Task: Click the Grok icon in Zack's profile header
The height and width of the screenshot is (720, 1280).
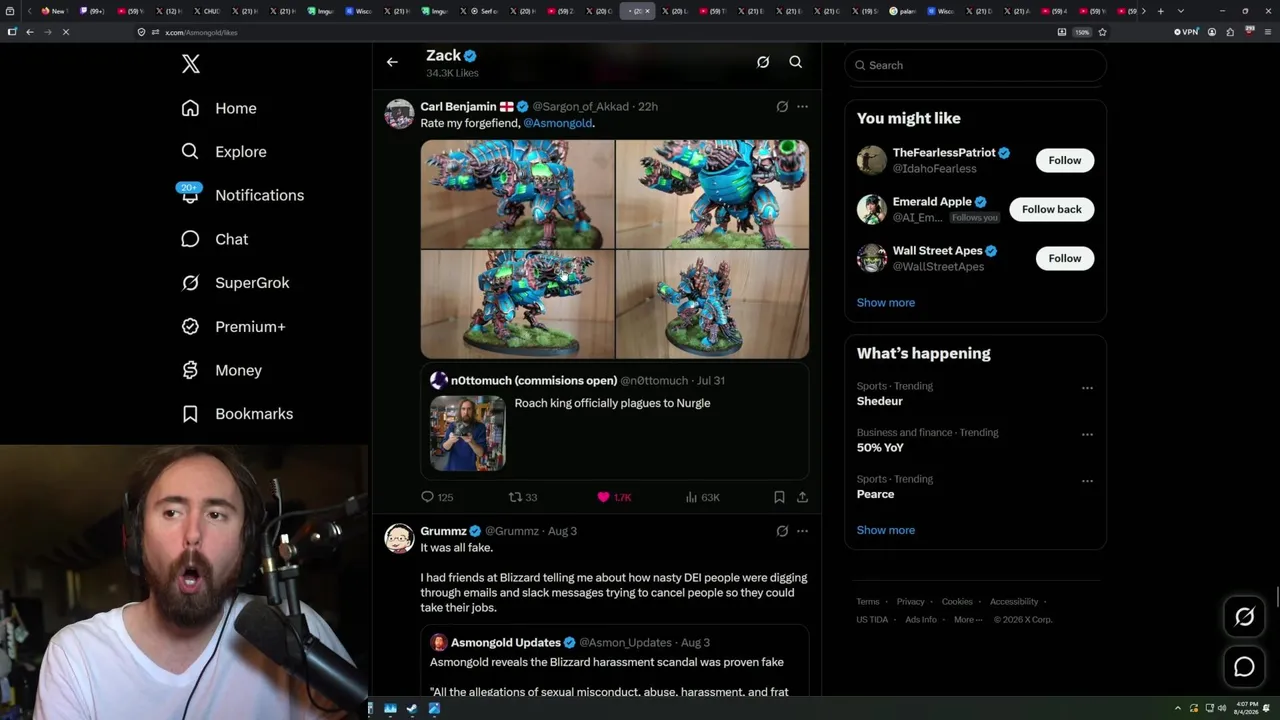Action: click(x=763, y=62)
